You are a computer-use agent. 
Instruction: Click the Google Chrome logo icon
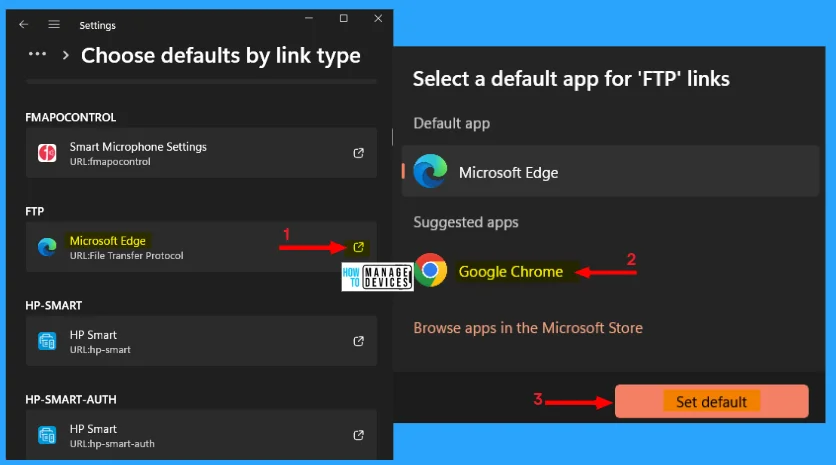[430, 270]
